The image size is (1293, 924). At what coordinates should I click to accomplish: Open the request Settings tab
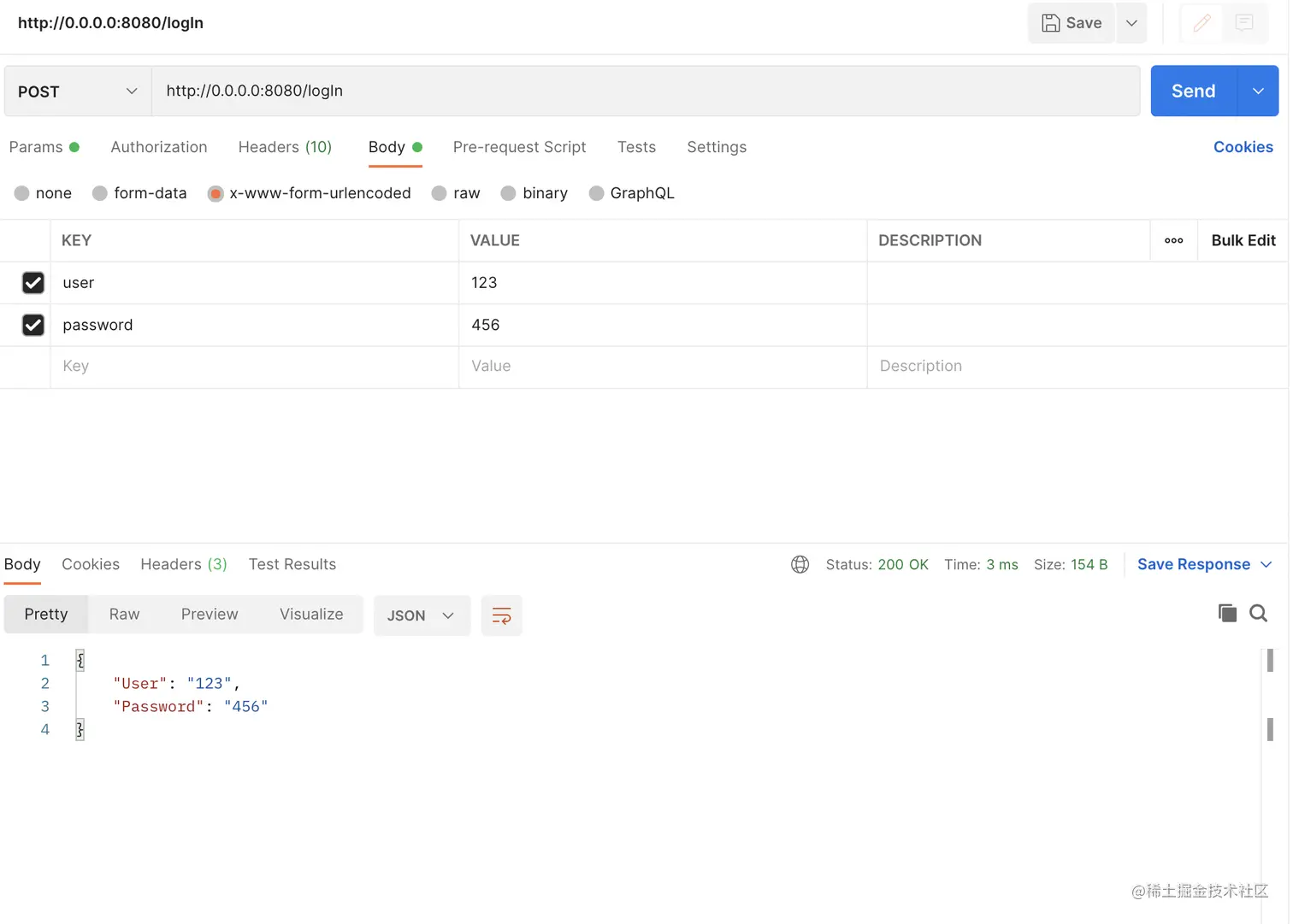tap(717, 147)
